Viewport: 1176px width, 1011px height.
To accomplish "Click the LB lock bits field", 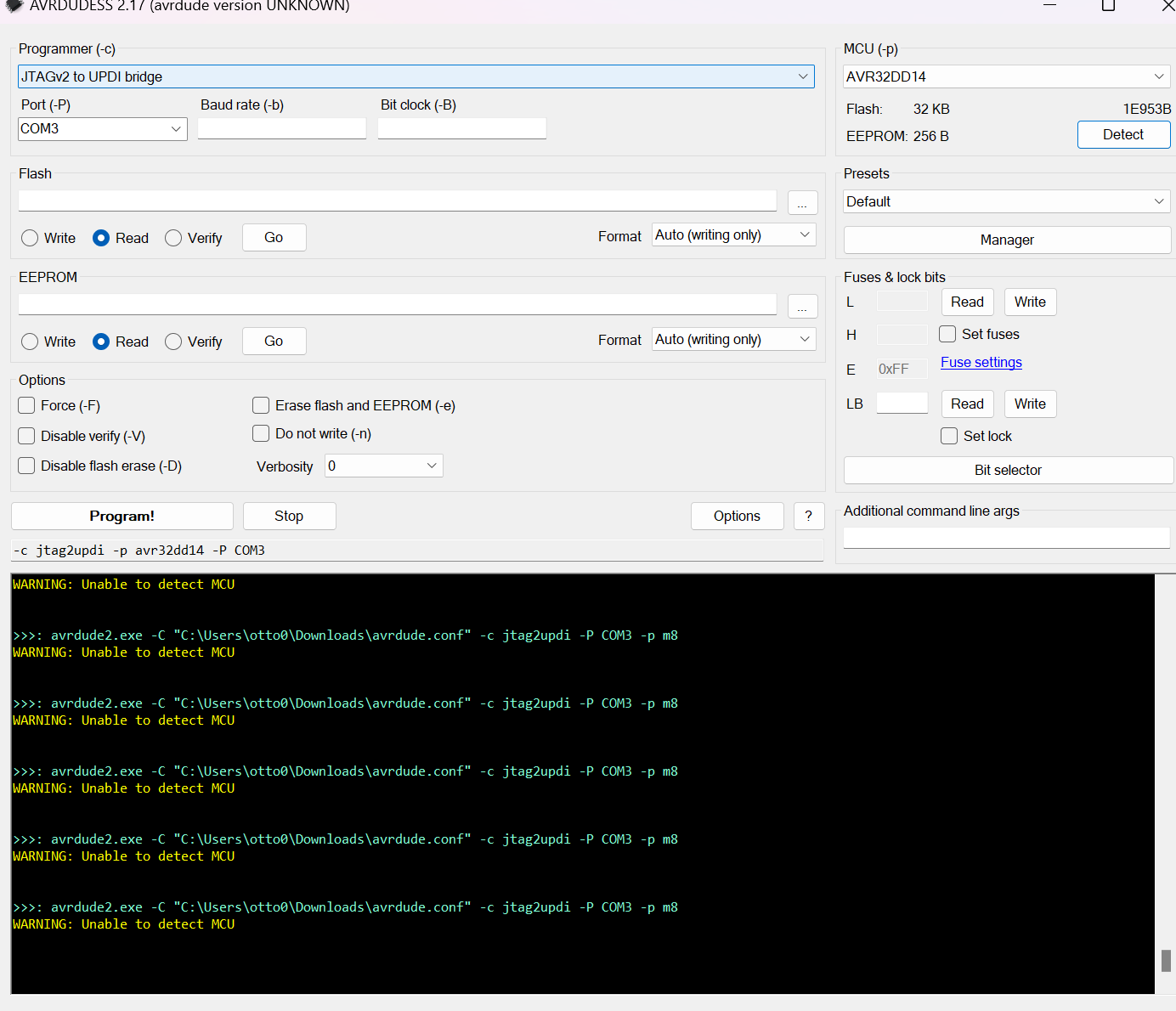I will pyautogui.click(x=902, y=403).
